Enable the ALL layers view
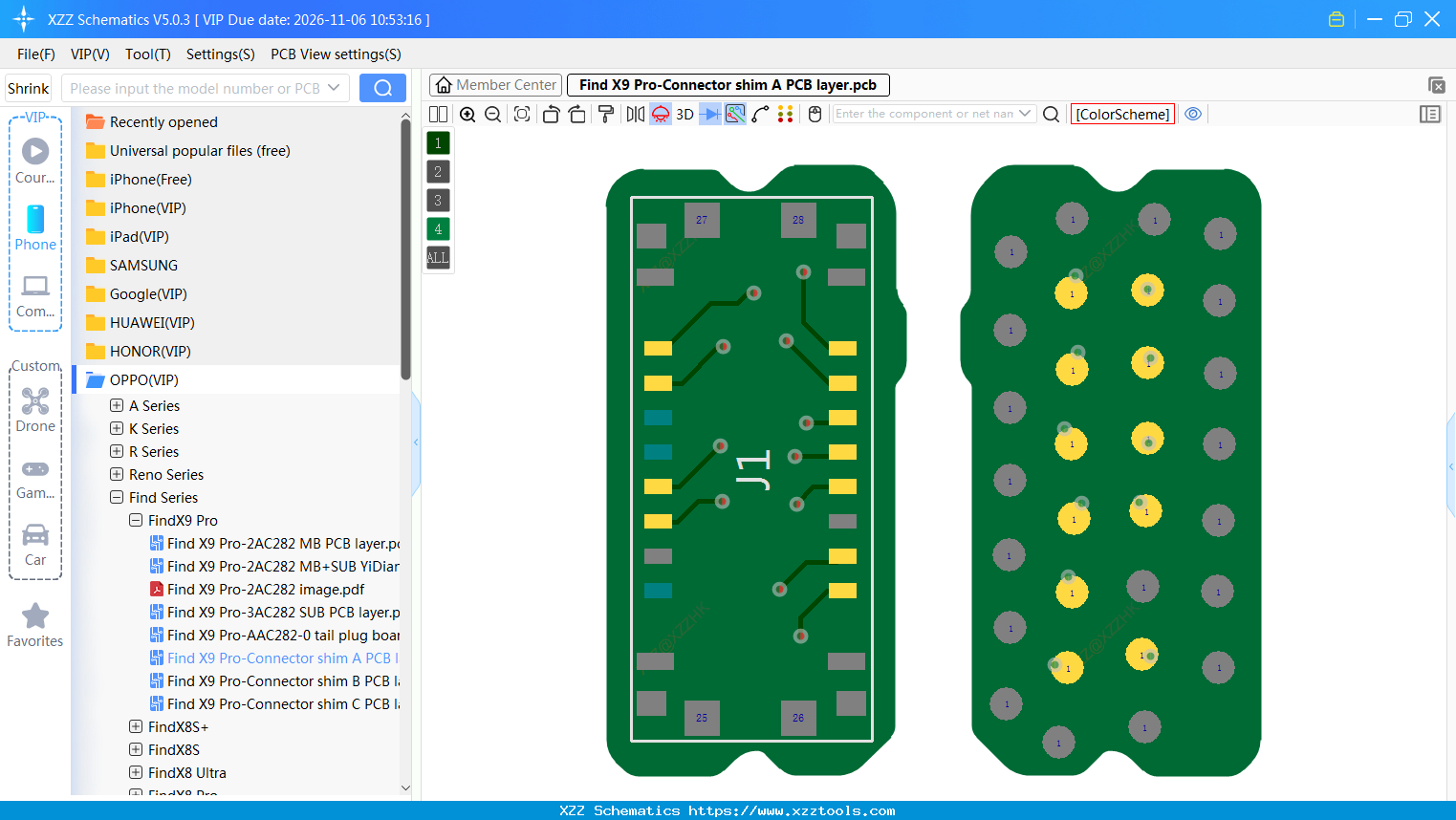The image size is (1456, 820). (437, 257)
